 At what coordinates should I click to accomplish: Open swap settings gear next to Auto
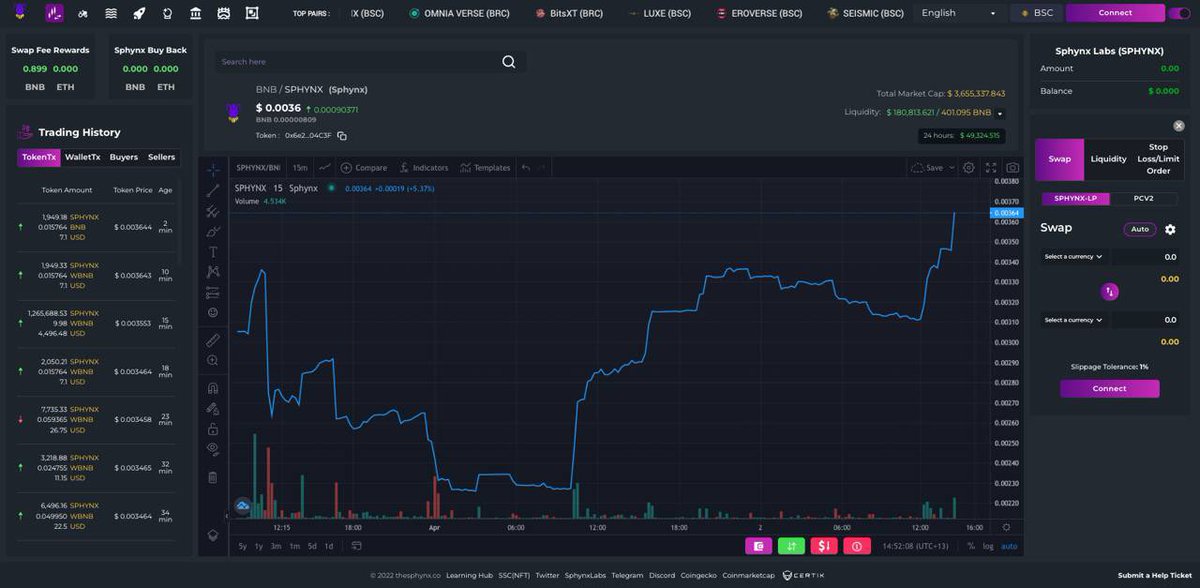coord(1170,229)
